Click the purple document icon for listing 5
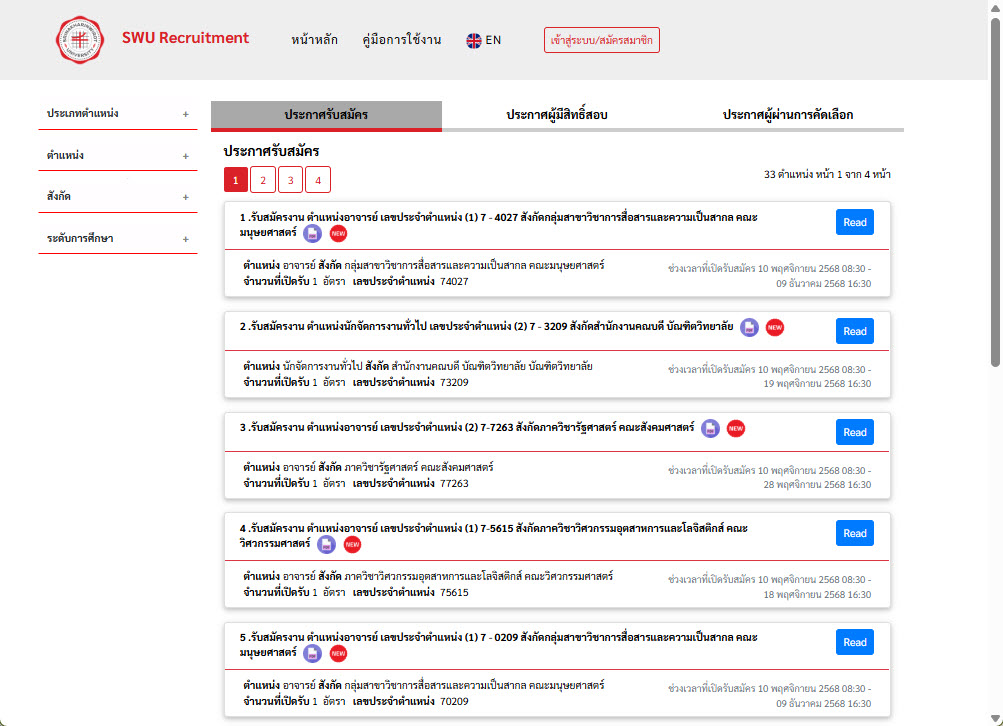Viewport: 1003px width, 726px height. tap(312, 653)
